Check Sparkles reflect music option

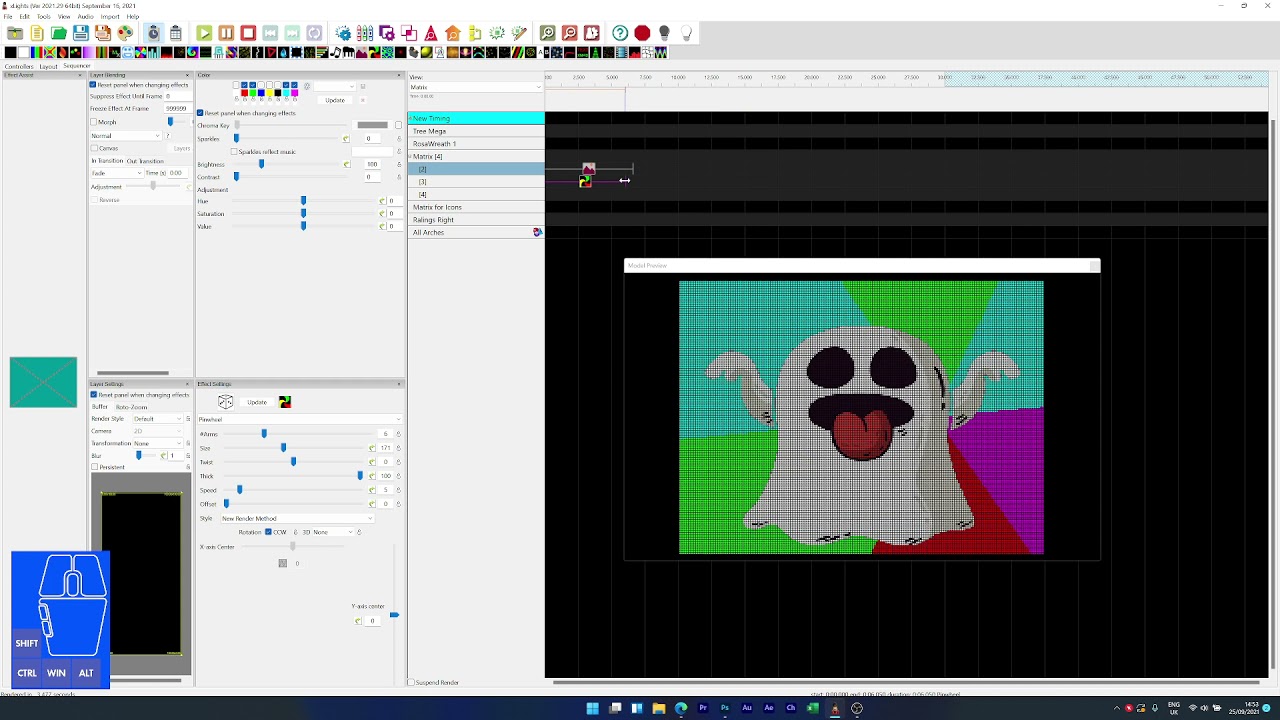point(234,152)
